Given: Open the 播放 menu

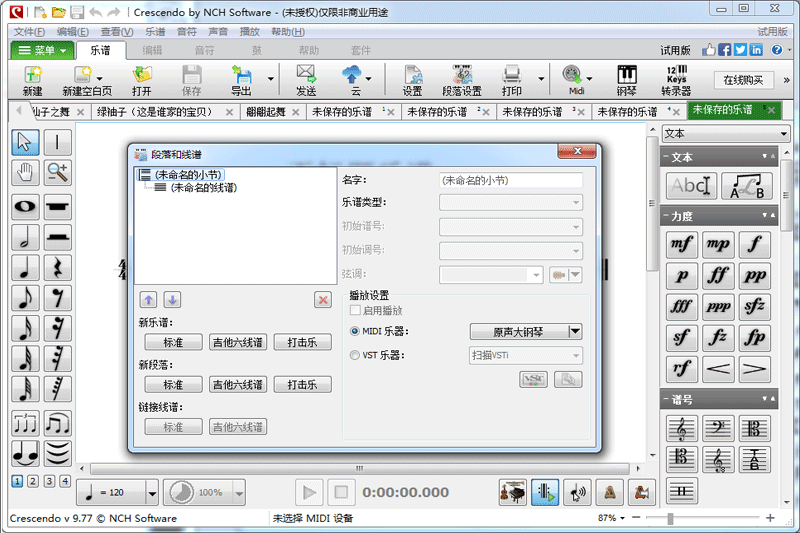Looking at the screenshot, I should 249,32.
